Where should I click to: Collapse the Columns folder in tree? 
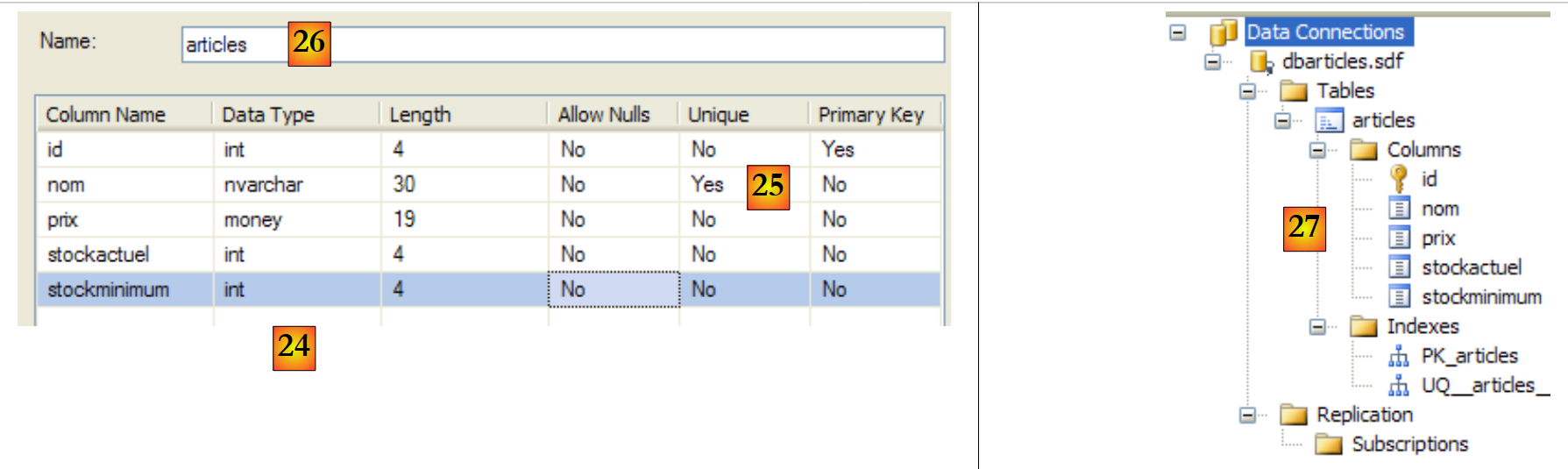(1317, 150)
